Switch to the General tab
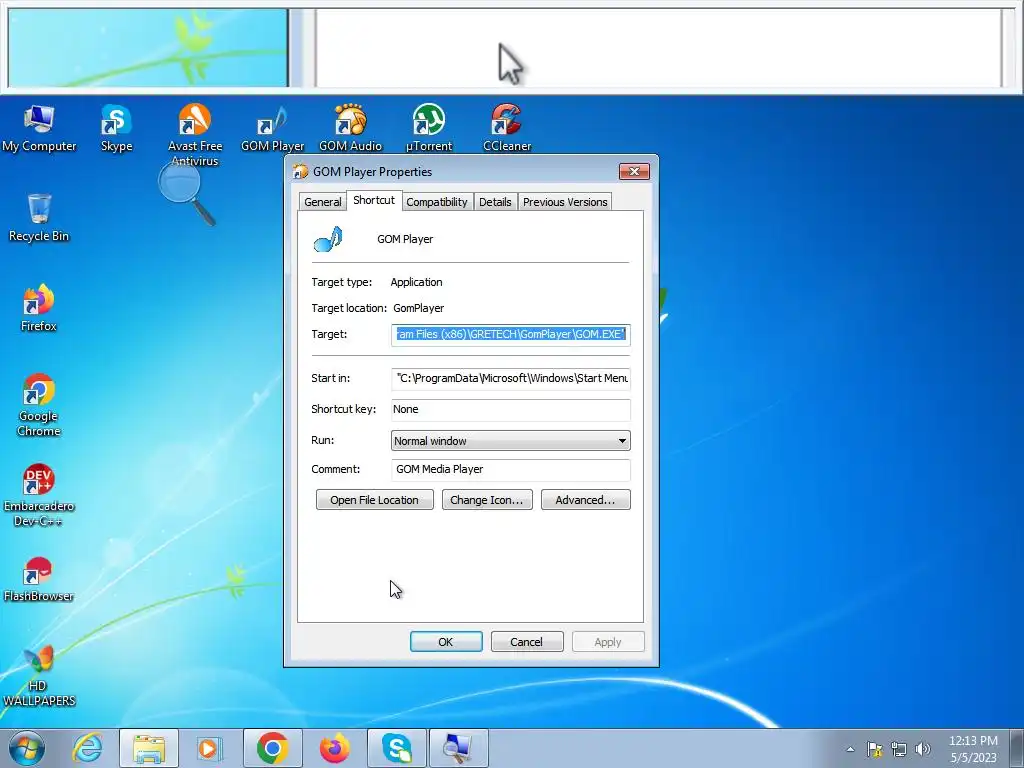Image resolution: width=1024 pixels, height=768 pixels. point(323,202)
